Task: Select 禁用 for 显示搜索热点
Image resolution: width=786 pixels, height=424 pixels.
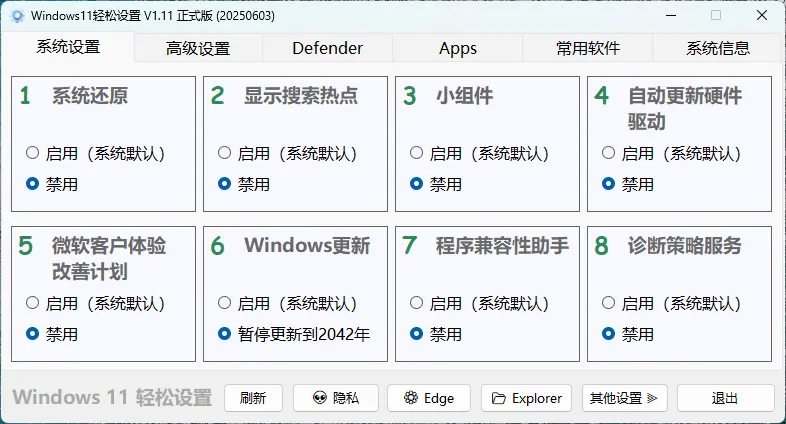Action: (225, 184)
